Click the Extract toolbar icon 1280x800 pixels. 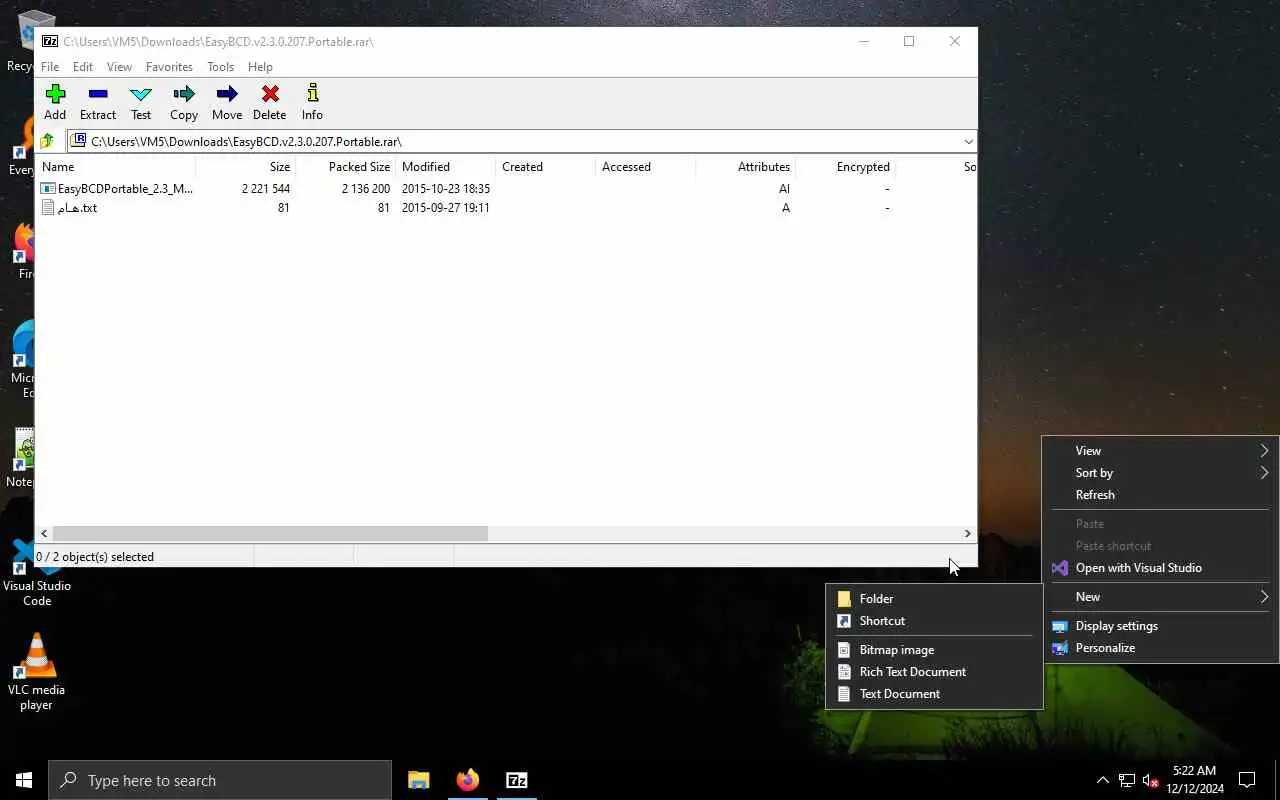pos(98,94)
